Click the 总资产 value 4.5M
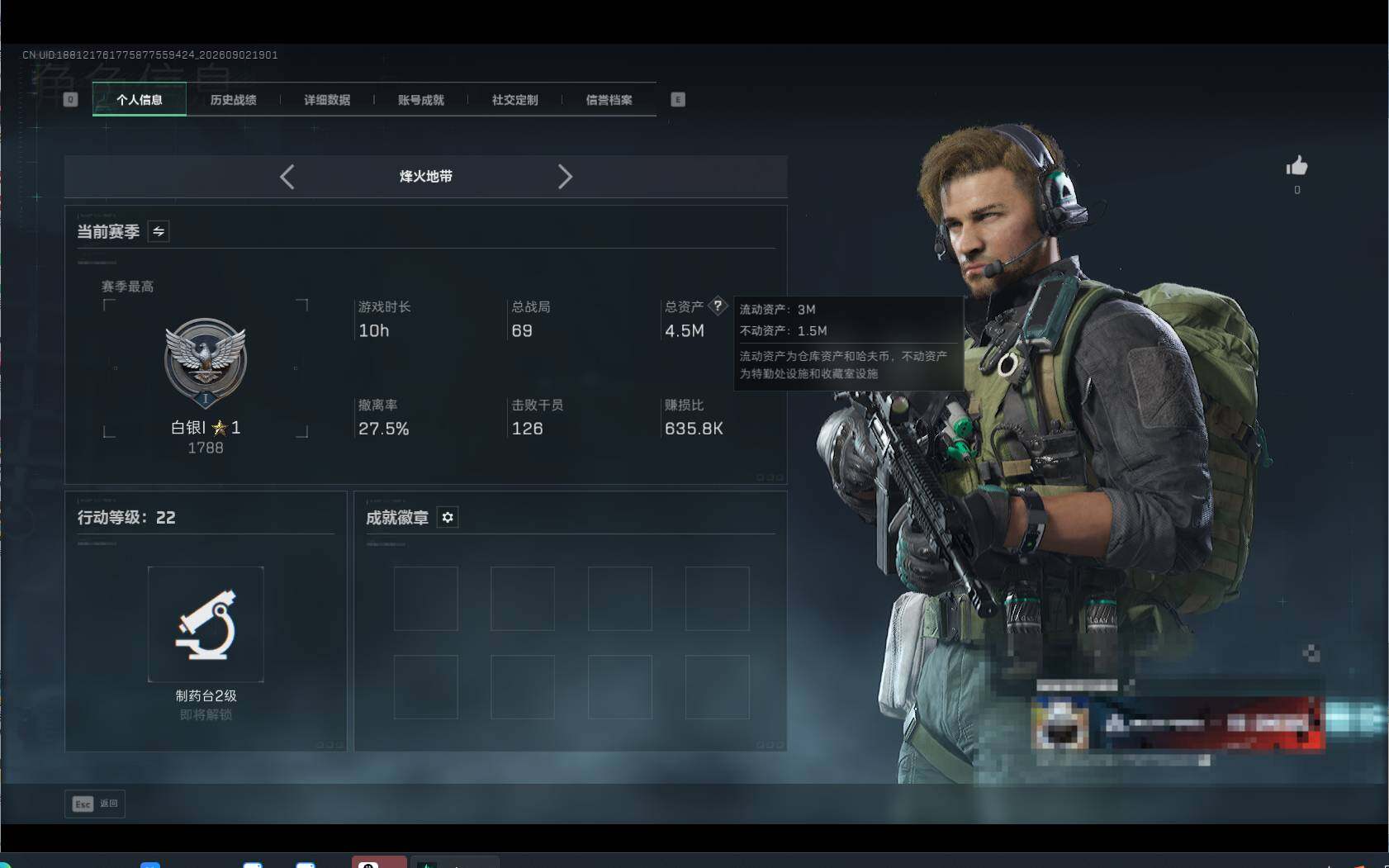1389x868 pixels. (x=685, y=331)
